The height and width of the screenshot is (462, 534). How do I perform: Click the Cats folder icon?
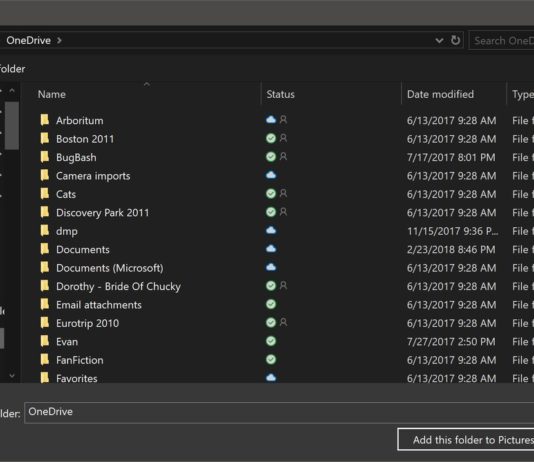45,193
